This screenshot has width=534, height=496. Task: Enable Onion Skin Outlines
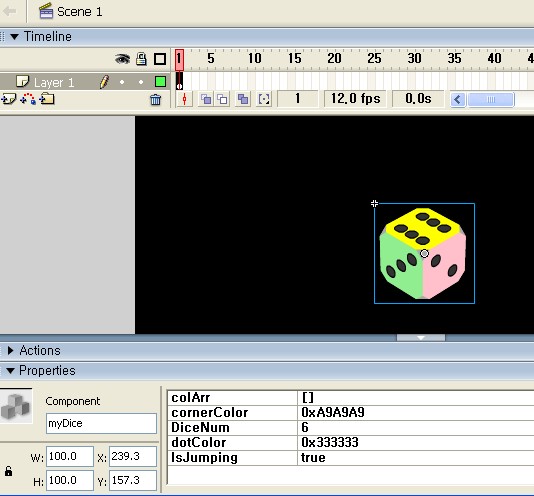tap(223, 99)
